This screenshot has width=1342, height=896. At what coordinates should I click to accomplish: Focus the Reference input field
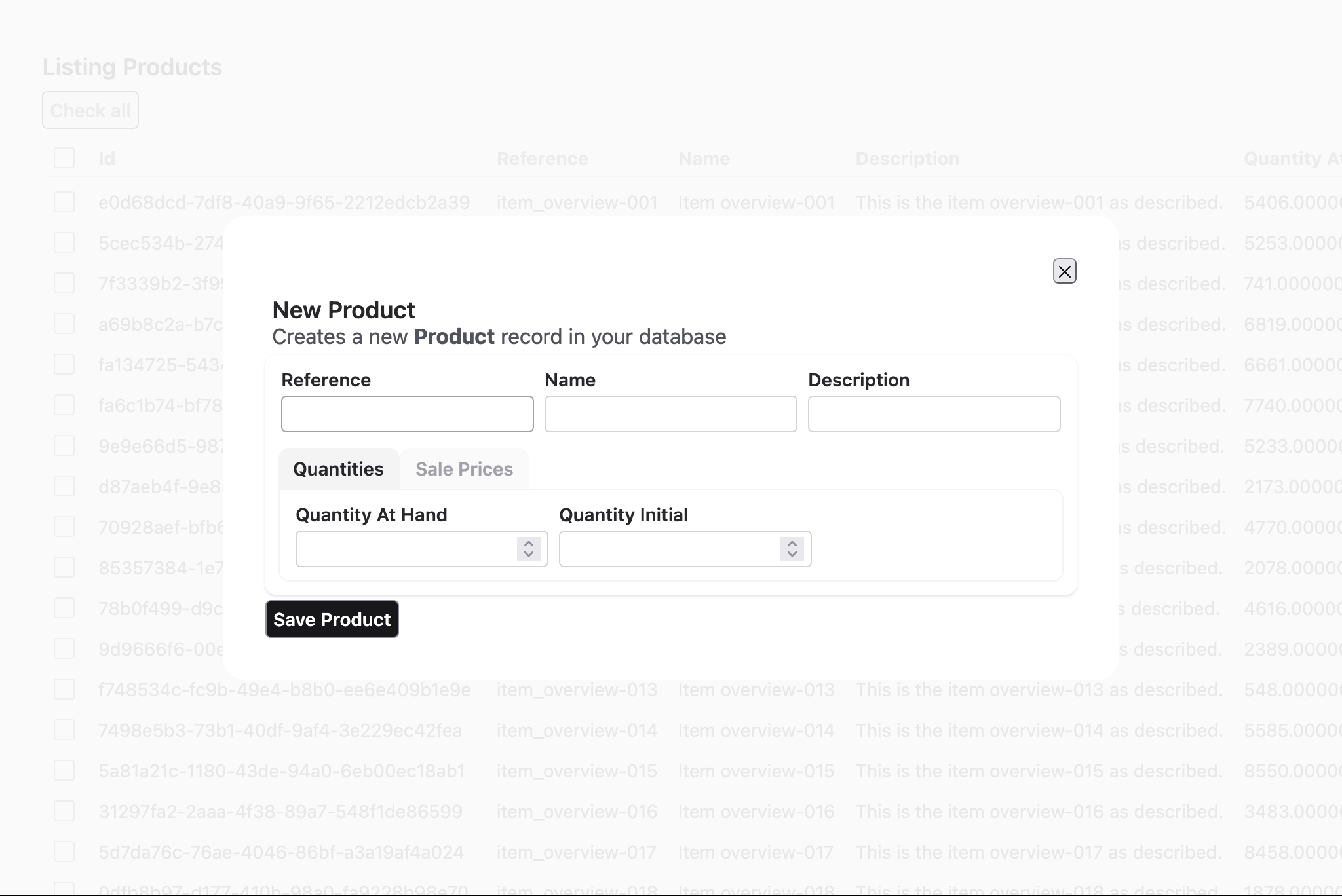coord(407,414)
